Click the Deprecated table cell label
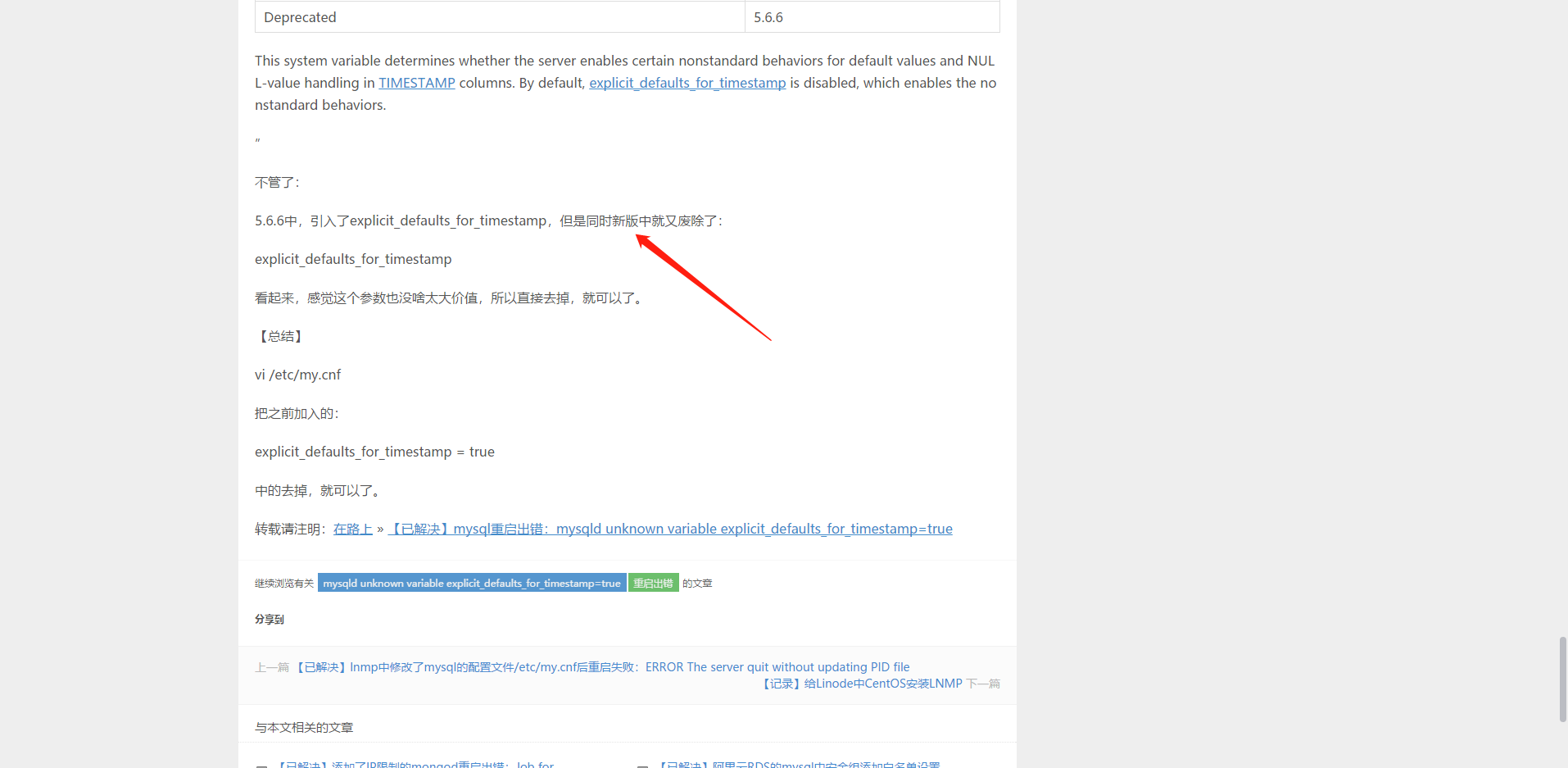The height and width of the screenshot is (768, 1568). tap(300, 17)
